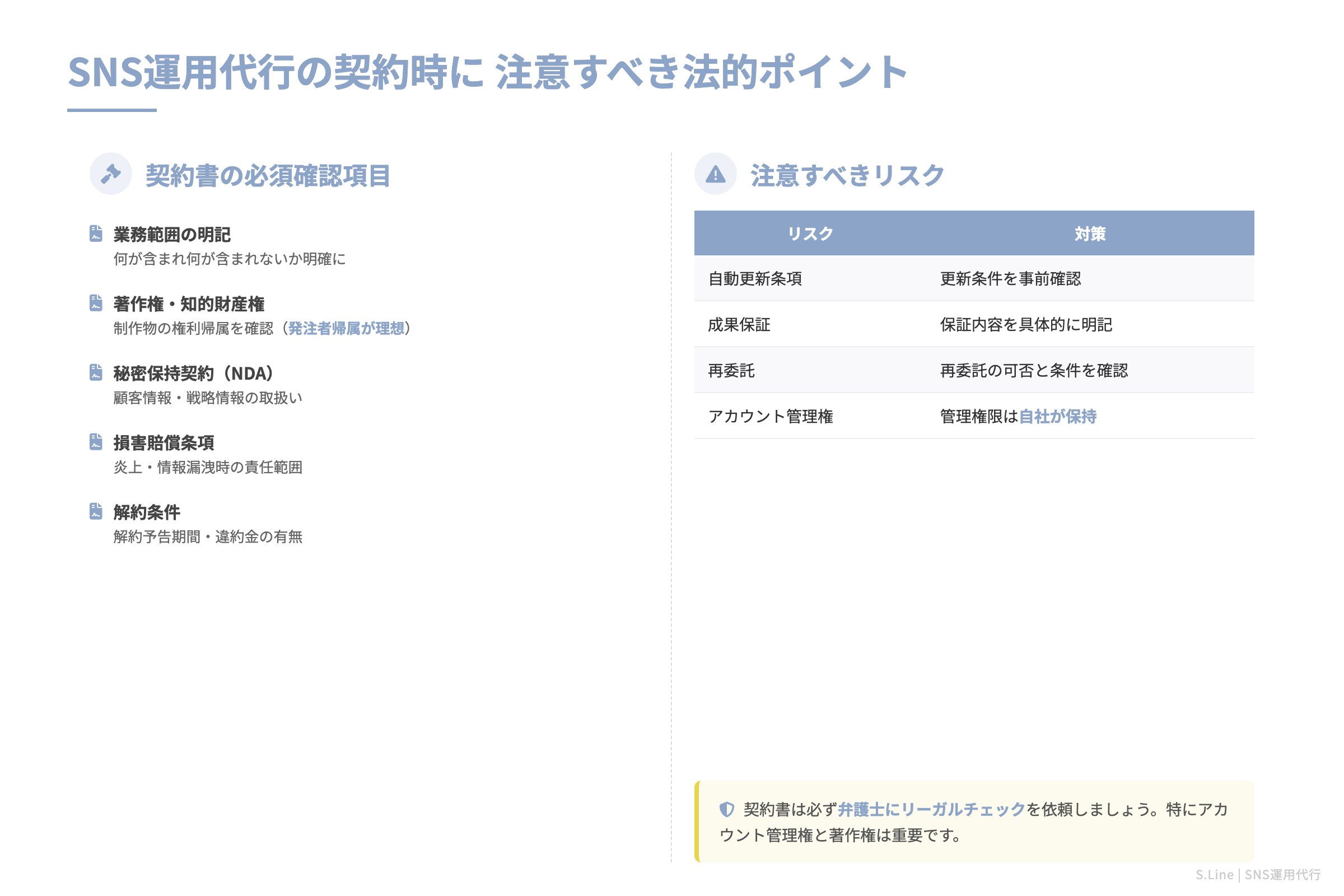Click the warning triangle icon beside 注意すべきリスク

pos(717,175)
